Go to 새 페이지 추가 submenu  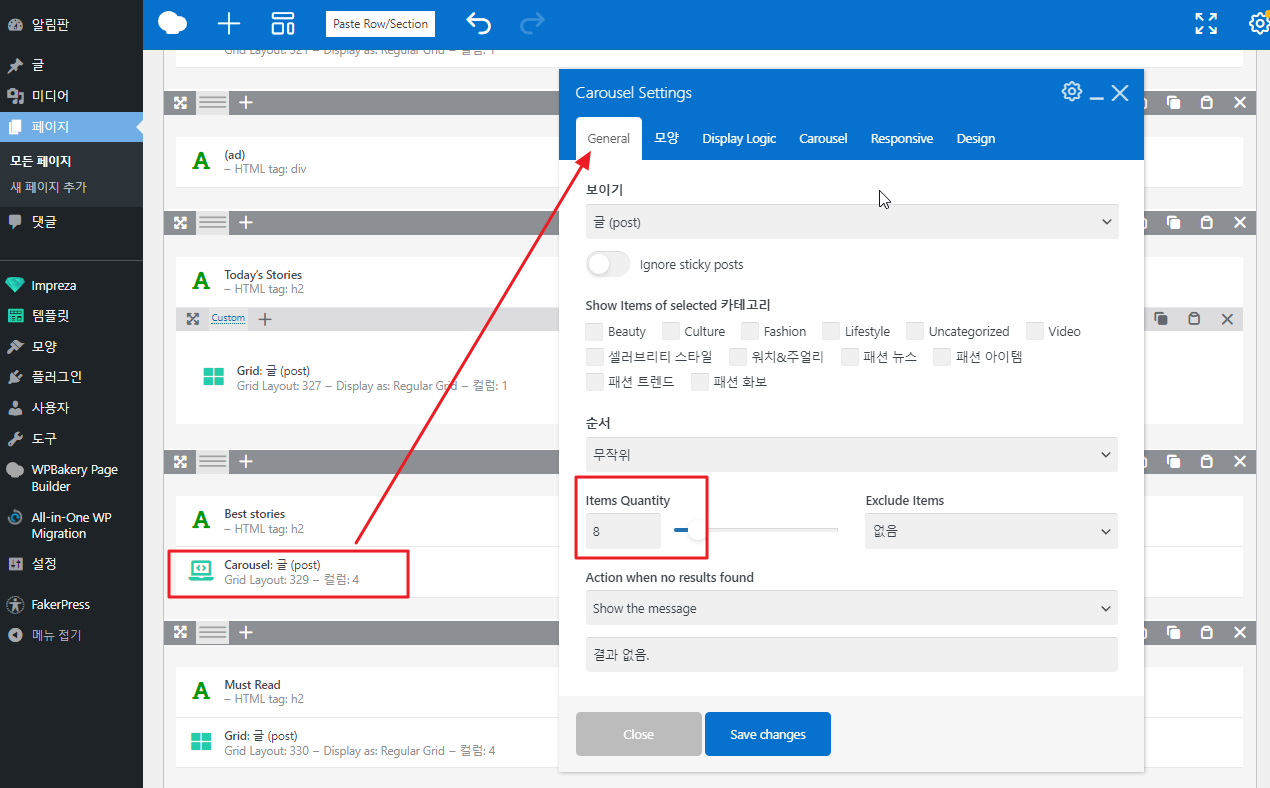click(x=48, y=187)
